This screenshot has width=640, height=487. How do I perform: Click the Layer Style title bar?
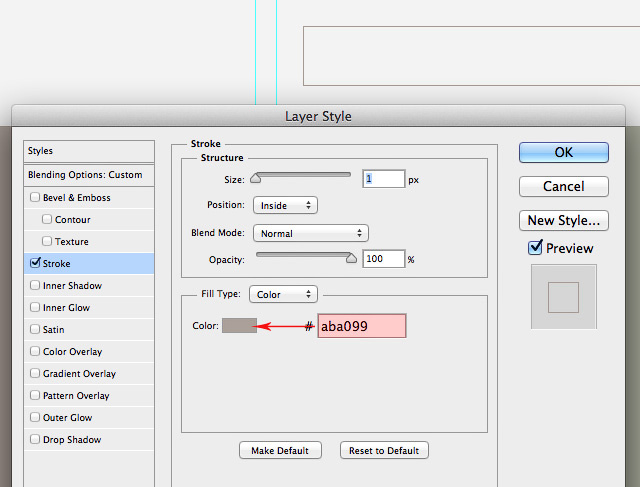(x=318, y=116)
